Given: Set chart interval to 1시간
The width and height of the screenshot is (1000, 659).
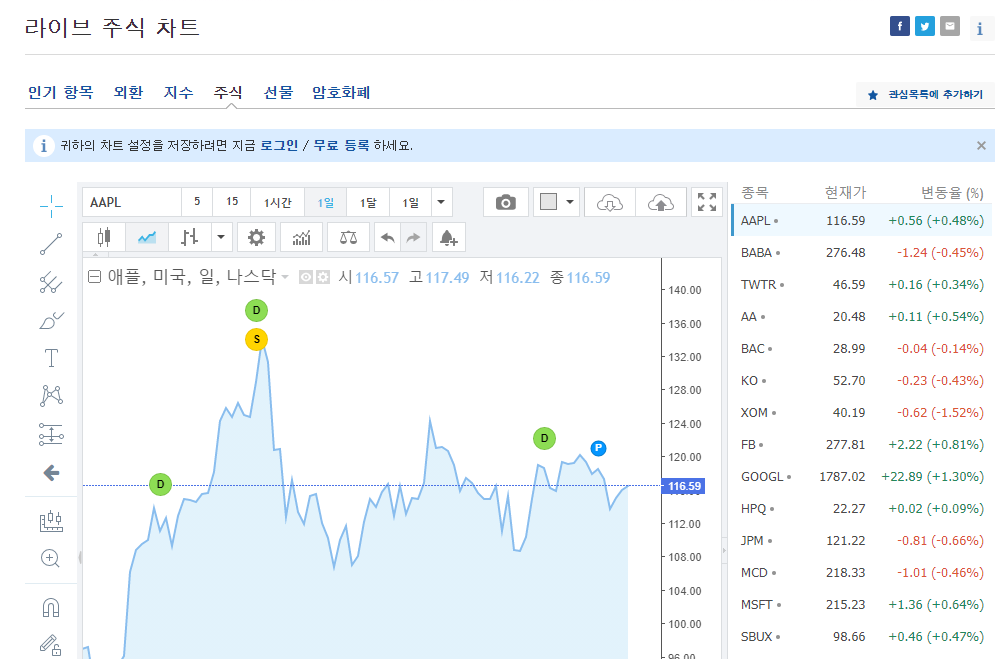Looking at the screenshot, I should pyautogui.click(x=277, y=202).
